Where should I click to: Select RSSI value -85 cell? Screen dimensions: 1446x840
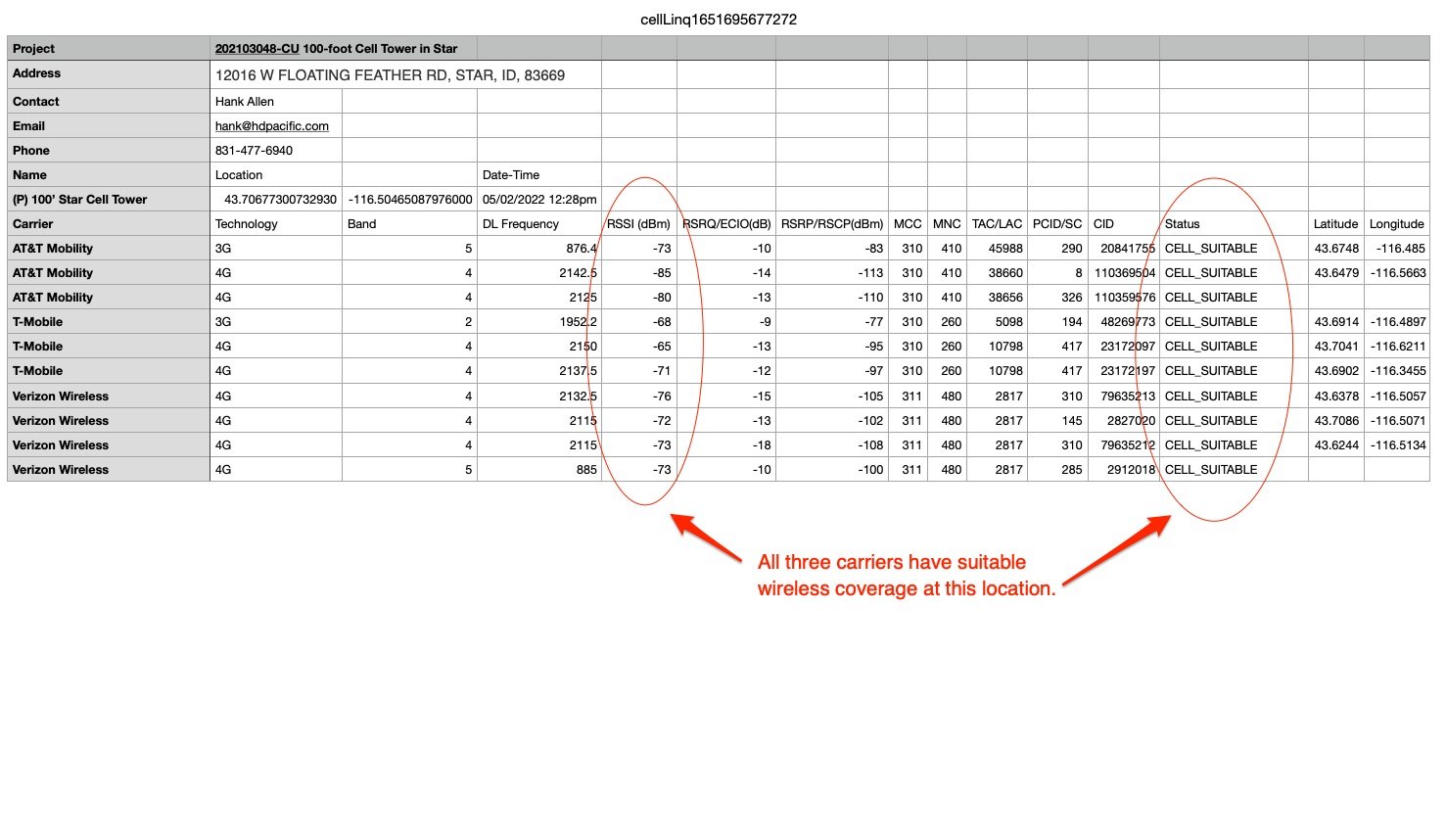point(639,272)
